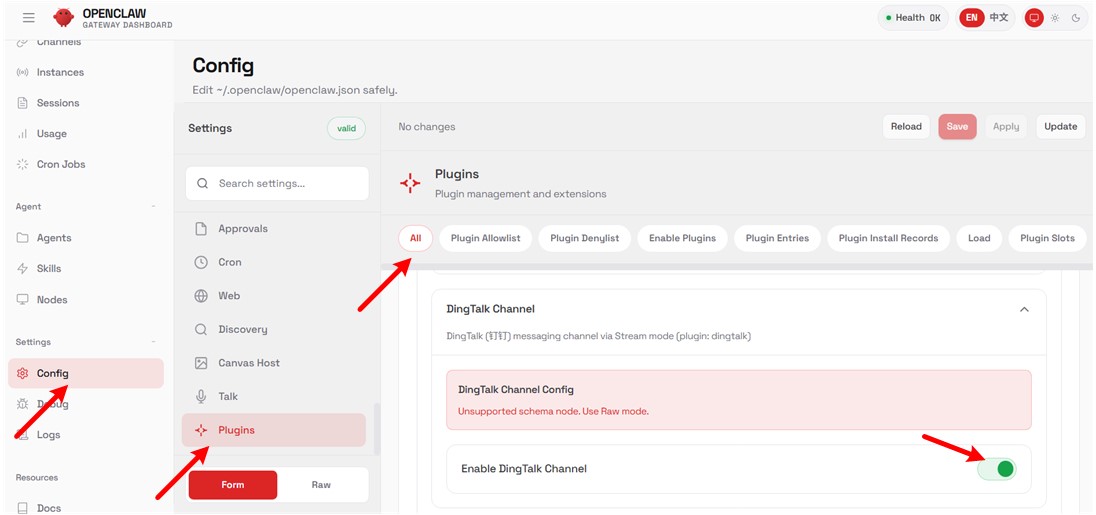The width and height of the screenshot is (1096, 515).
Task: Switch to light theme sun icon
Action: [1055, 18]
